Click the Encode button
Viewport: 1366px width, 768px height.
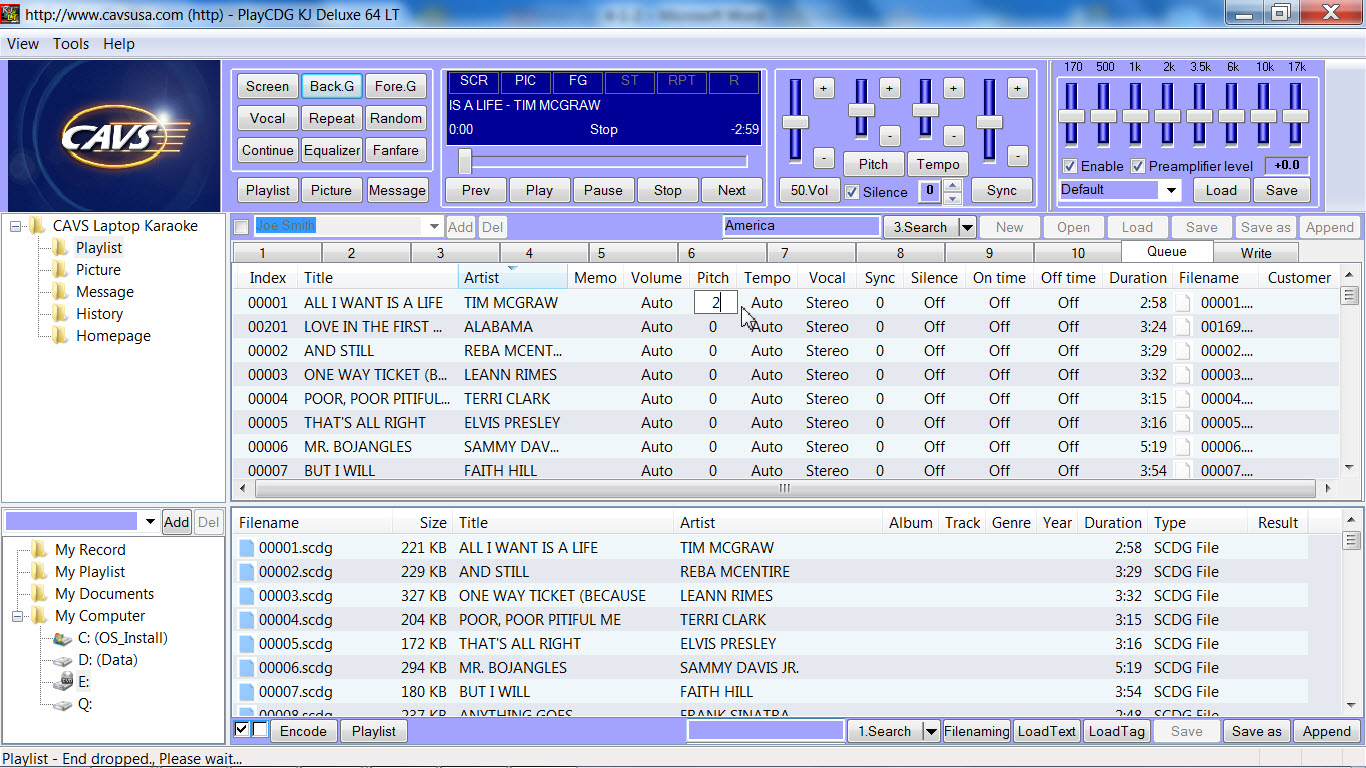click(x=303, y=731)
